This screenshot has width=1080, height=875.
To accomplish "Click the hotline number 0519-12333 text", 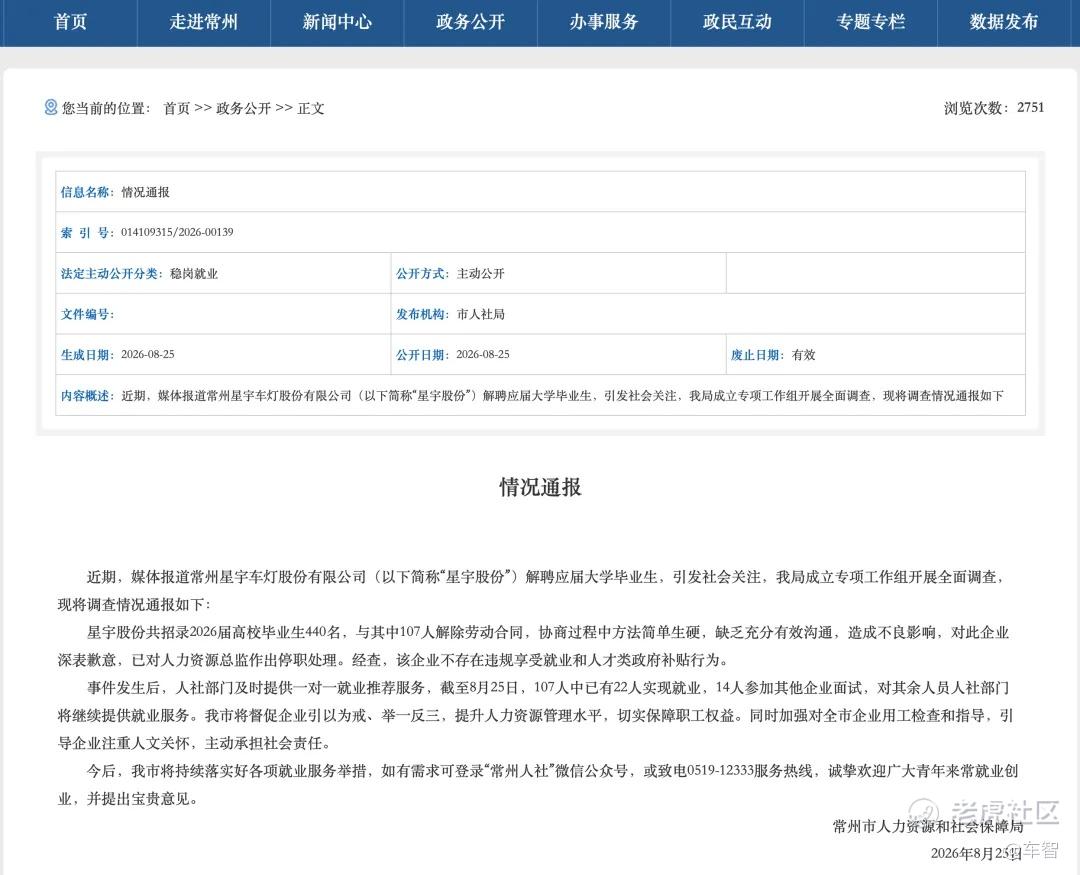I will point(719,771).
